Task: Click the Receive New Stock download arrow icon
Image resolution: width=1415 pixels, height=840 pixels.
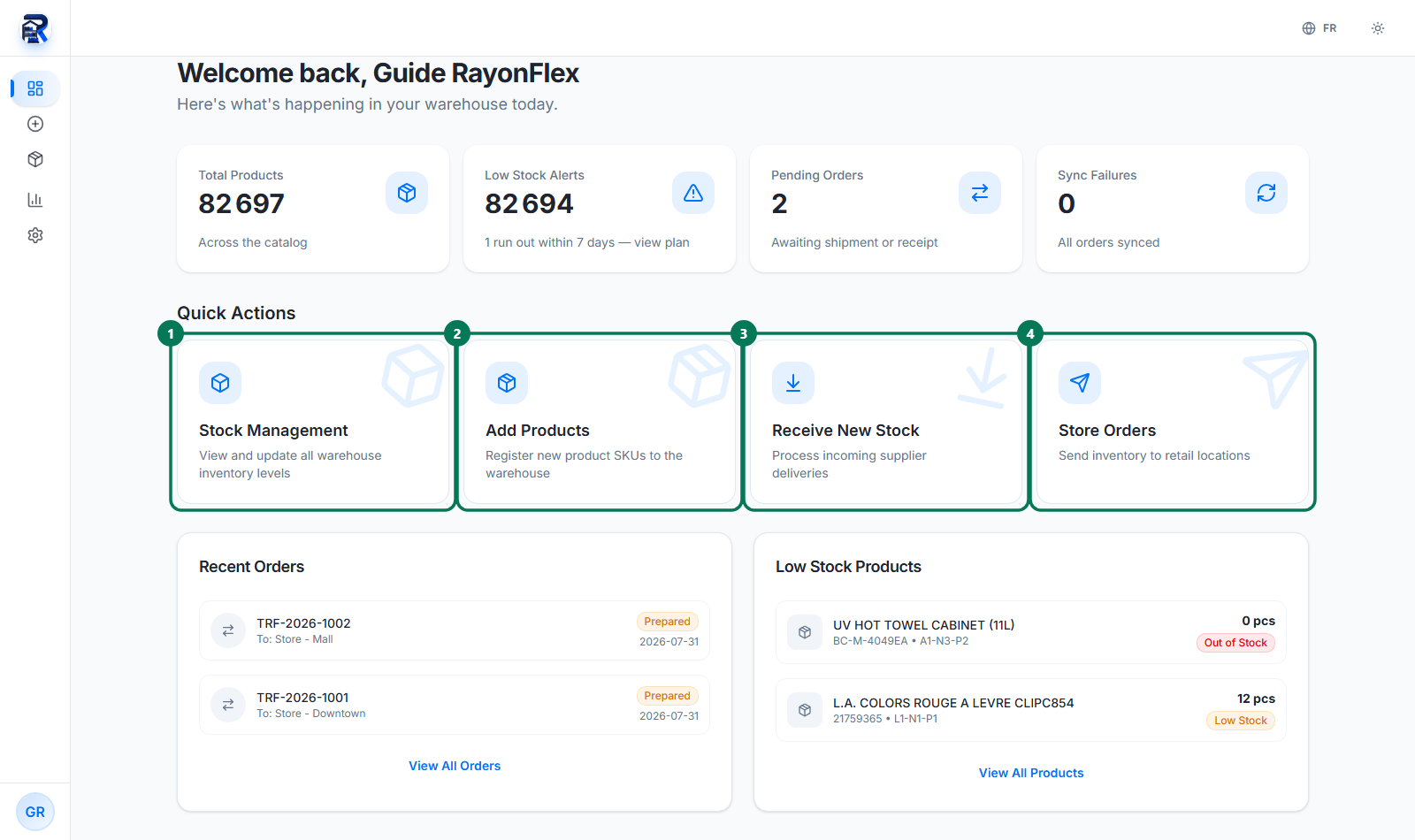Action: 793,383
